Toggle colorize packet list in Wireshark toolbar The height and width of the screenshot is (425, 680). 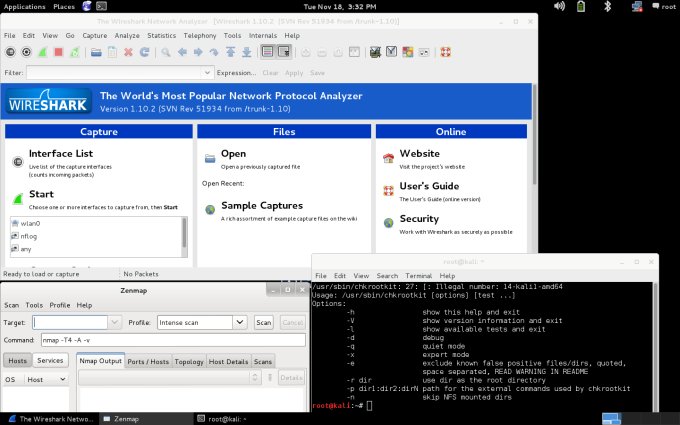click(x=267, y=52)
